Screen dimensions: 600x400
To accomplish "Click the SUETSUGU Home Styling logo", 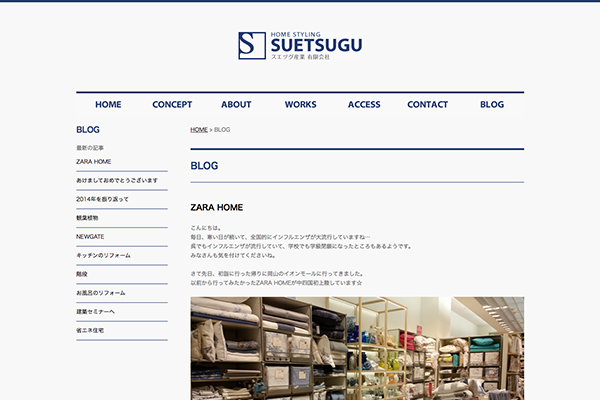I will pos(300,46).
